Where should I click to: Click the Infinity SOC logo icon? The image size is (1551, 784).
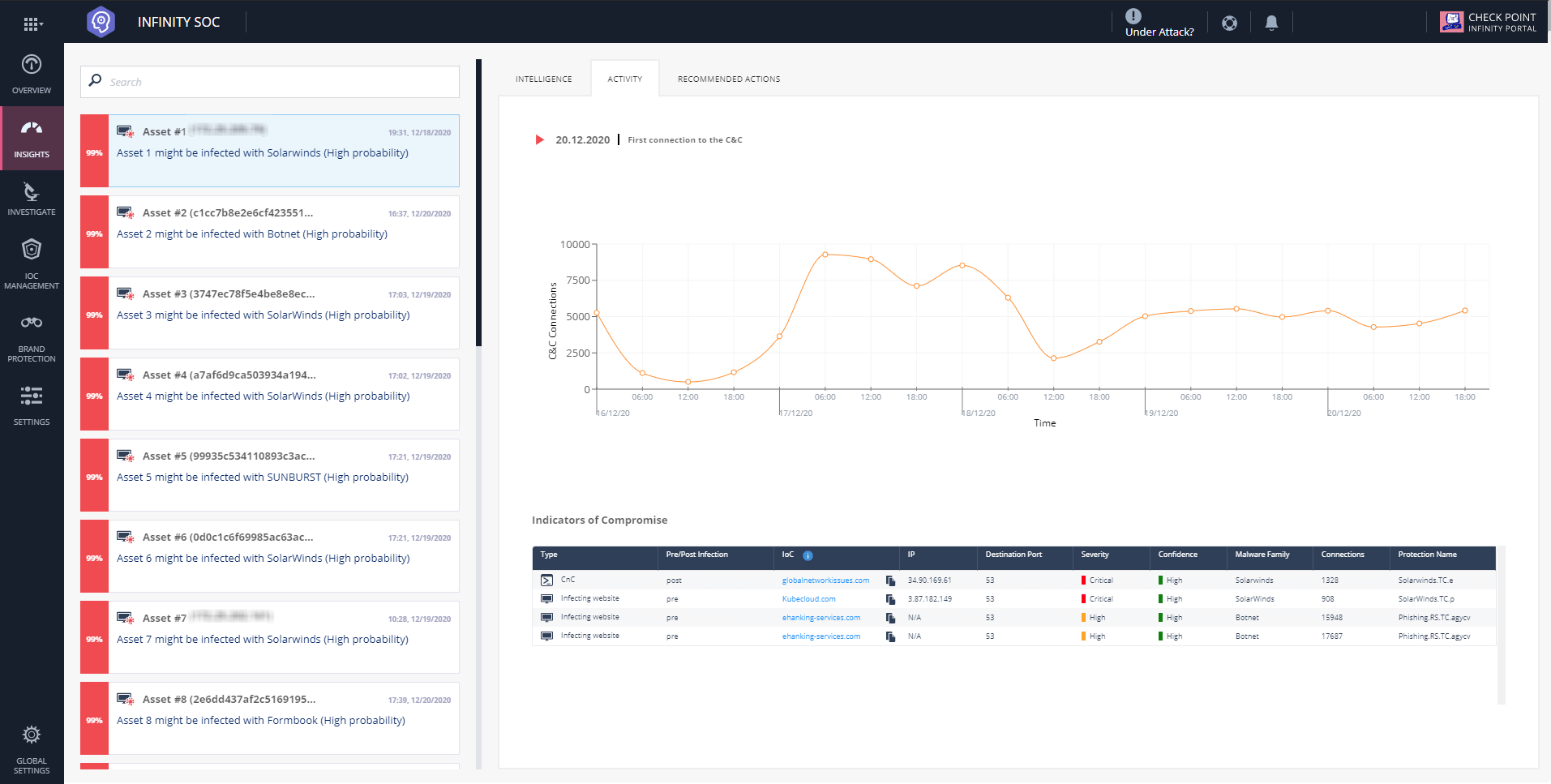coord(101,22)
